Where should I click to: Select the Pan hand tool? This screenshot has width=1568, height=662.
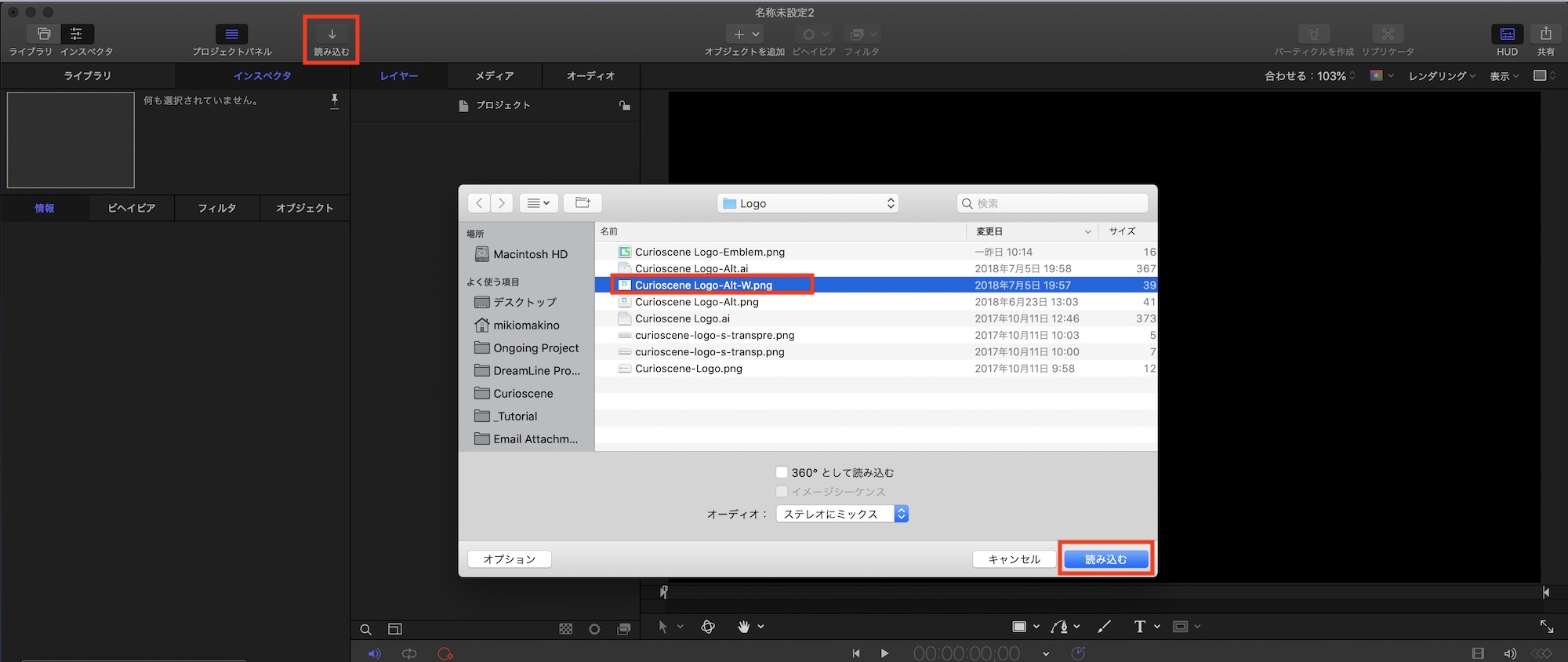[x=743, y=627]
